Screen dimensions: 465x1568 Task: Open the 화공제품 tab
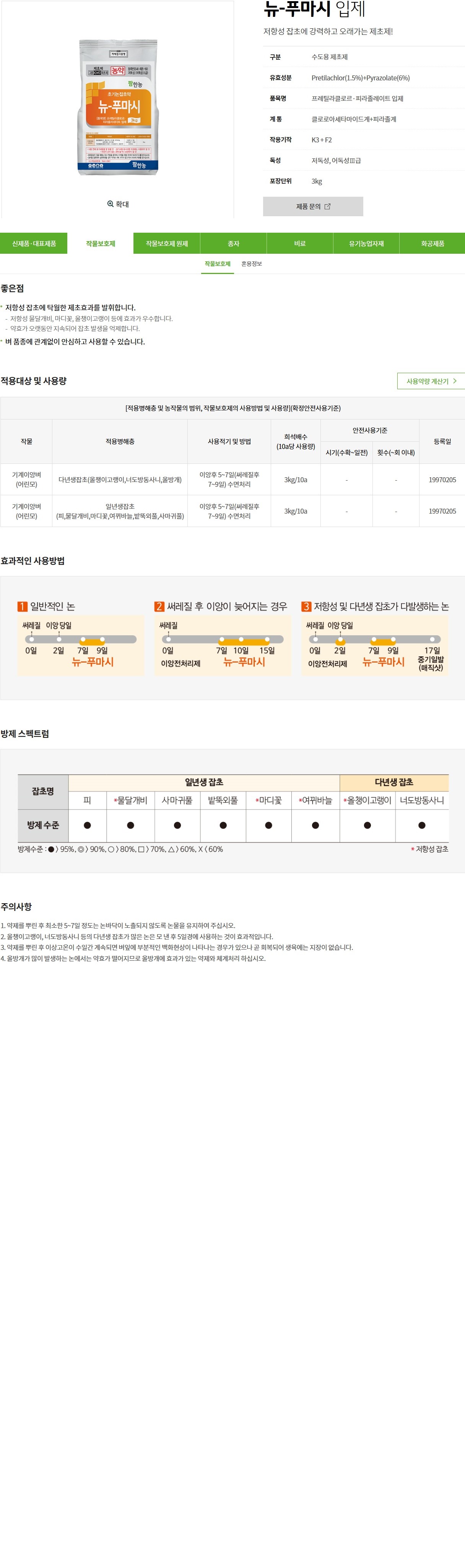point(433,243)
